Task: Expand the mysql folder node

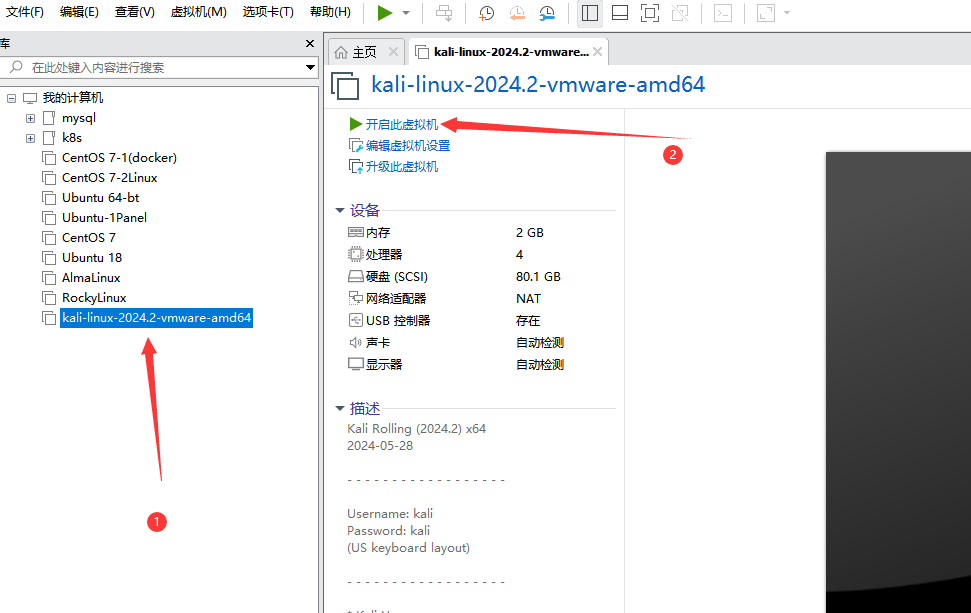Action: [x=30, y=118]
